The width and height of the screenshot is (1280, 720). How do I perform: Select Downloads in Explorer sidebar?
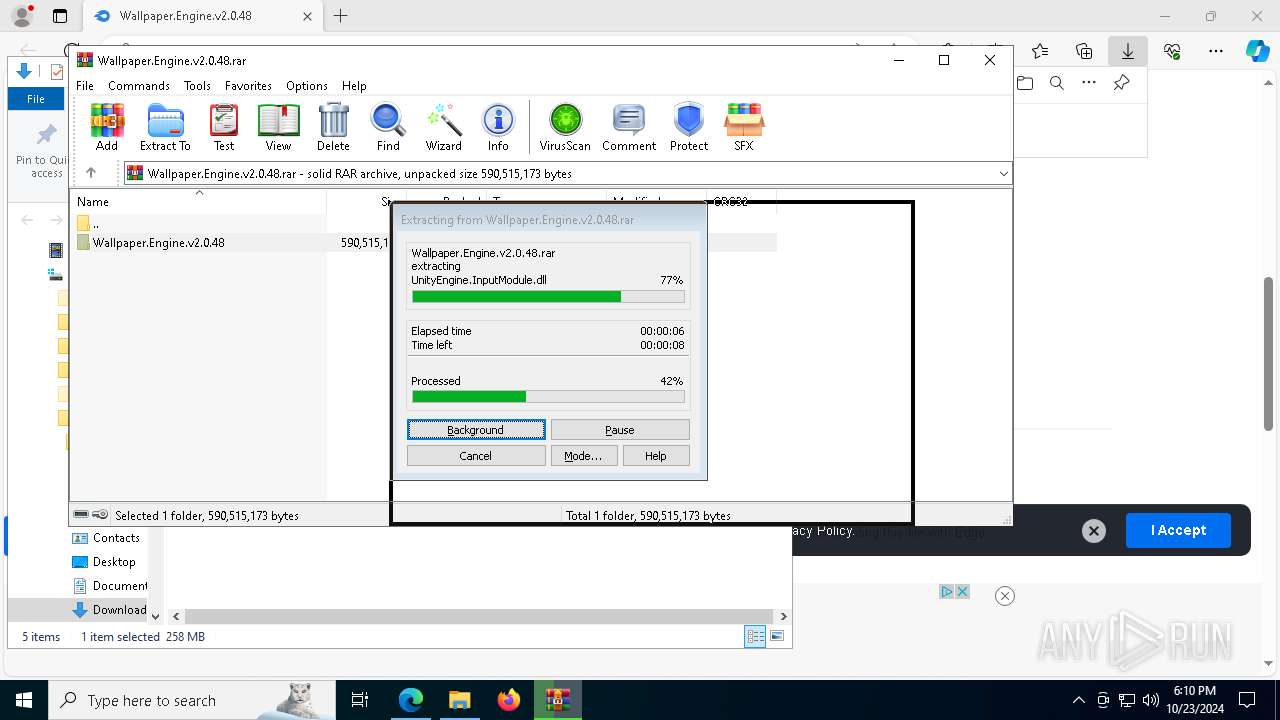coord(110,610)
